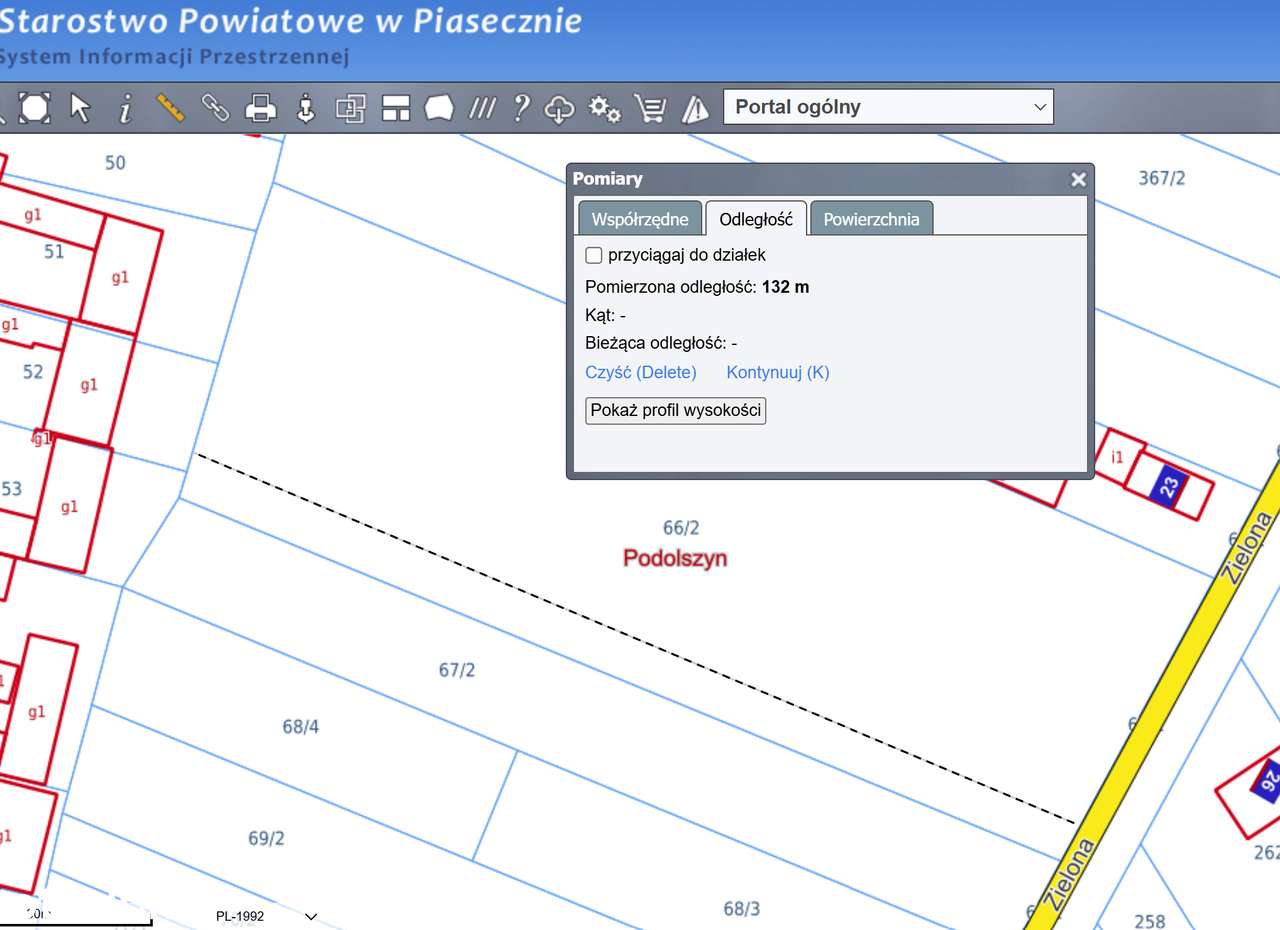The width and height of the screenshot is (1280, 930).
Task: Enable the przyciągaj do działek checkbox
Action: click(x=593, y=255)
